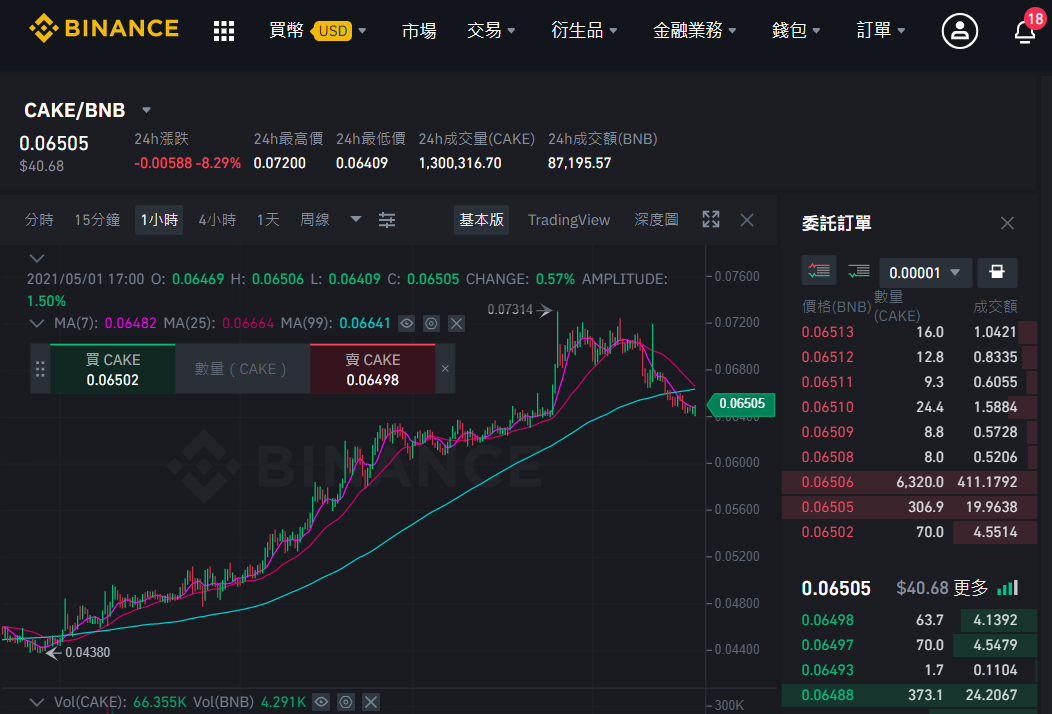The width and height of the screenshot is (1052, 714).
Task: Select 周線 chart interval
Action: [x=315, y=219]
